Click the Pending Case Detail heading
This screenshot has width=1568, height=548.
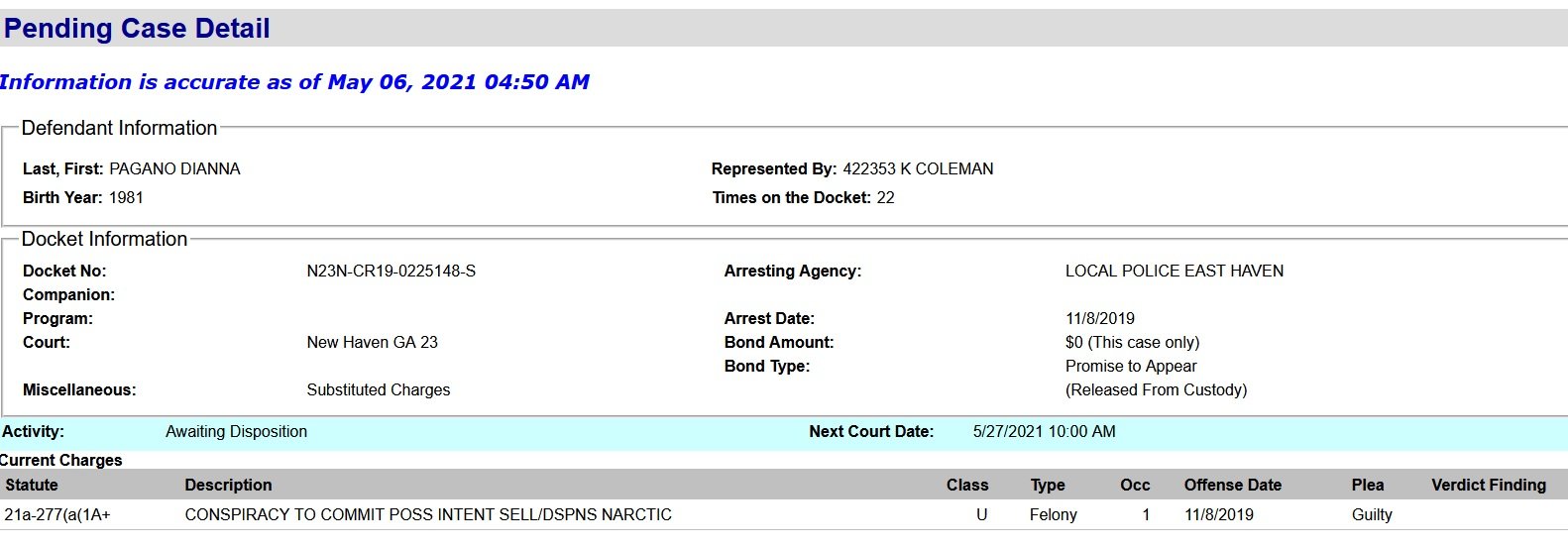(137, 29)
